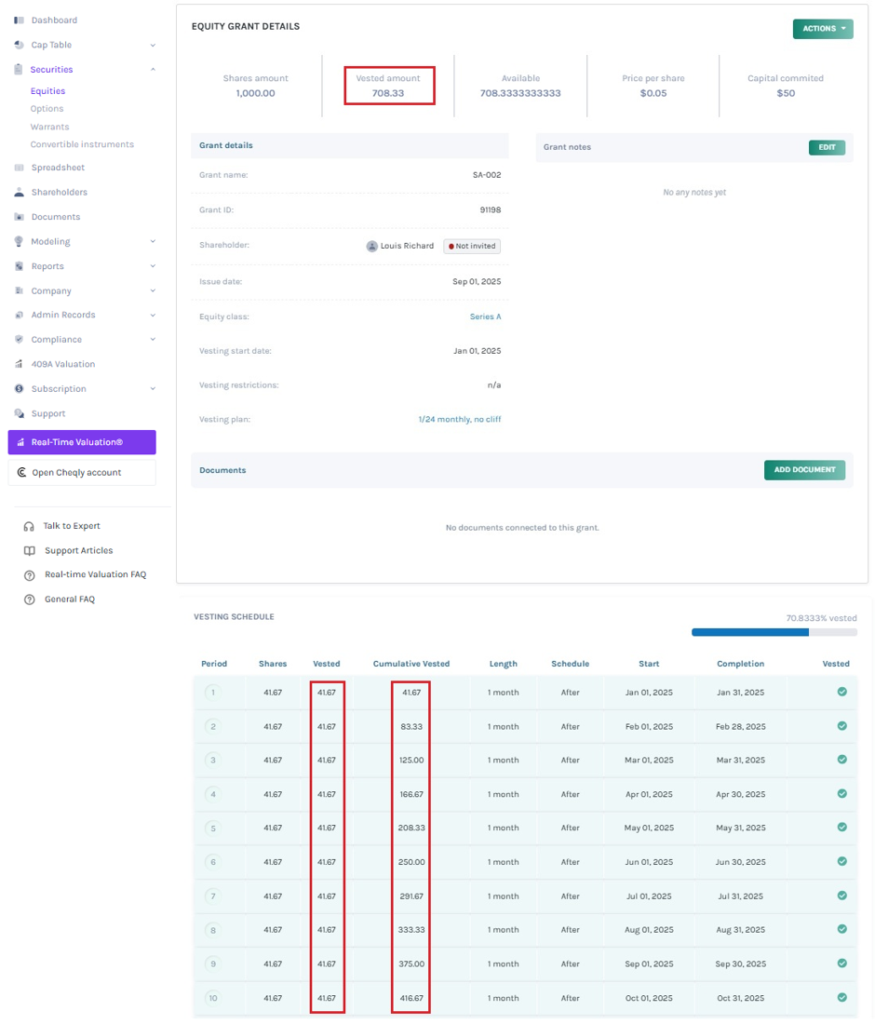The width and height of the screenshot is (875, 1024).
Task: Click the Spreadsheet icon in sidebar
Action: click(19, 168)
